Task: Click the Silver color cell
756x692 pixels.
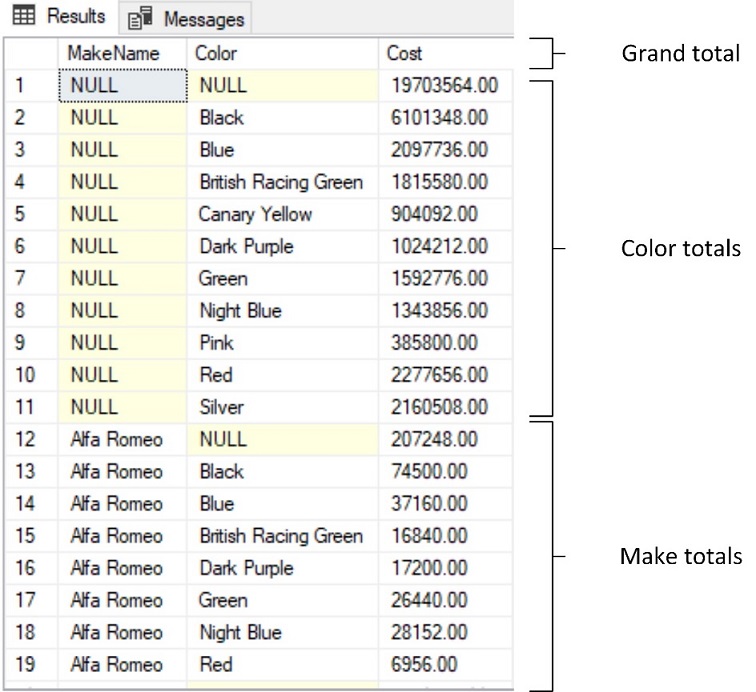Action: (222, 407)
